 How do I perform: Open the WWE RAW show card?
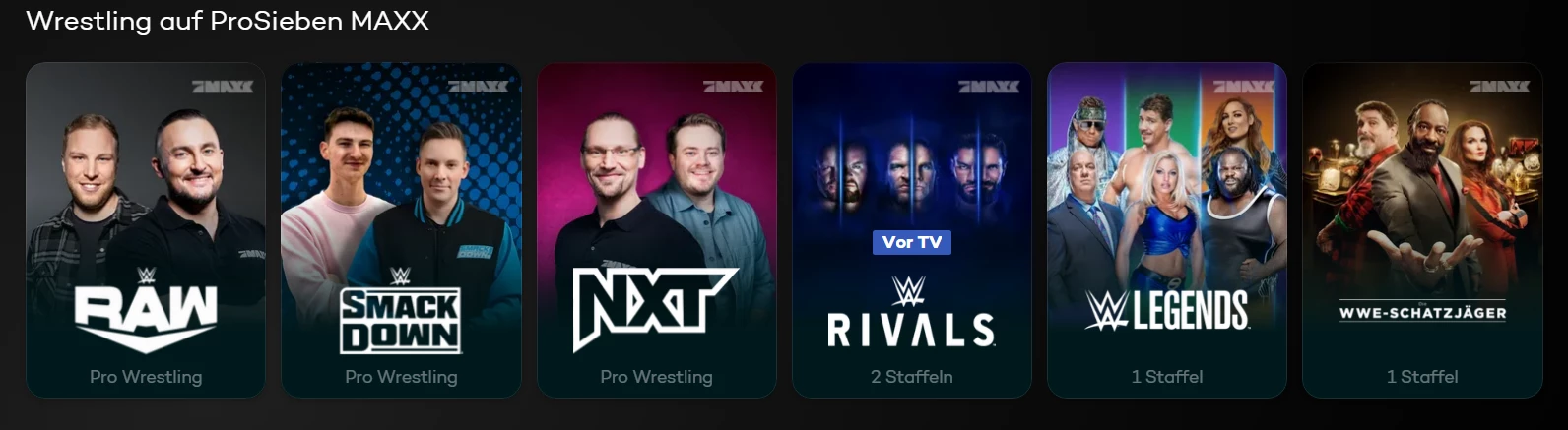pos(146,230)
